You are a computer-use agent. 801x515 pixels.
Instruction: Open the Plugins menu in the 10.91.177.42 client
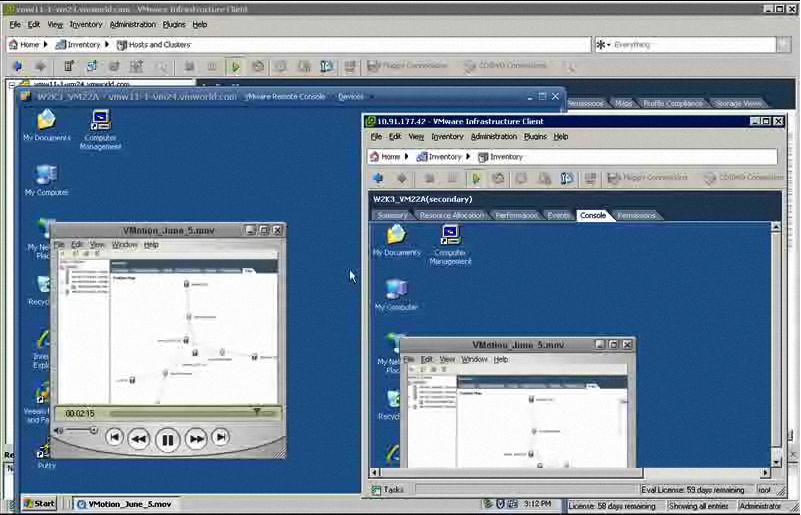pos(535,136)
